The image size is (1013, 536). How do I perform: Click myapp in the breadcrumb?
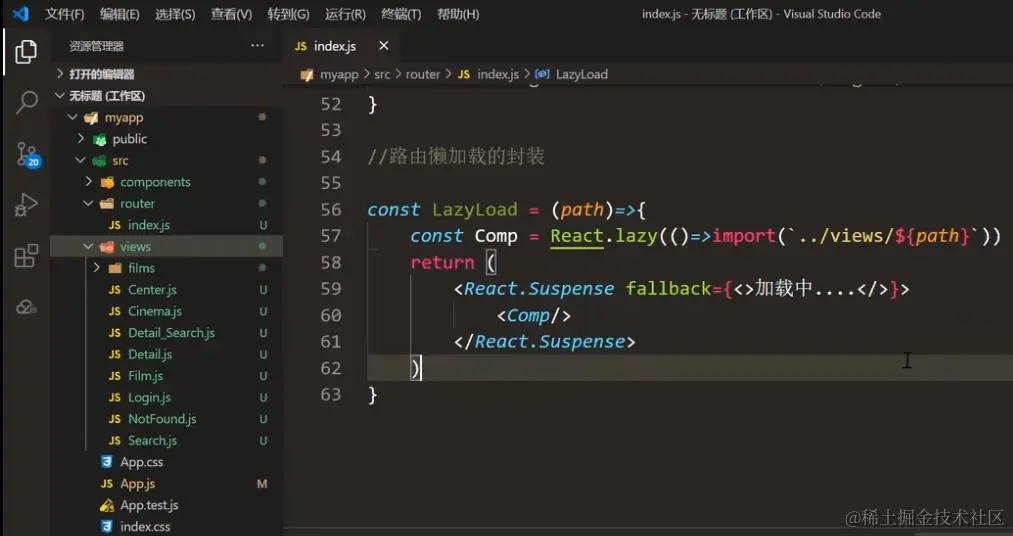[339, 74]
